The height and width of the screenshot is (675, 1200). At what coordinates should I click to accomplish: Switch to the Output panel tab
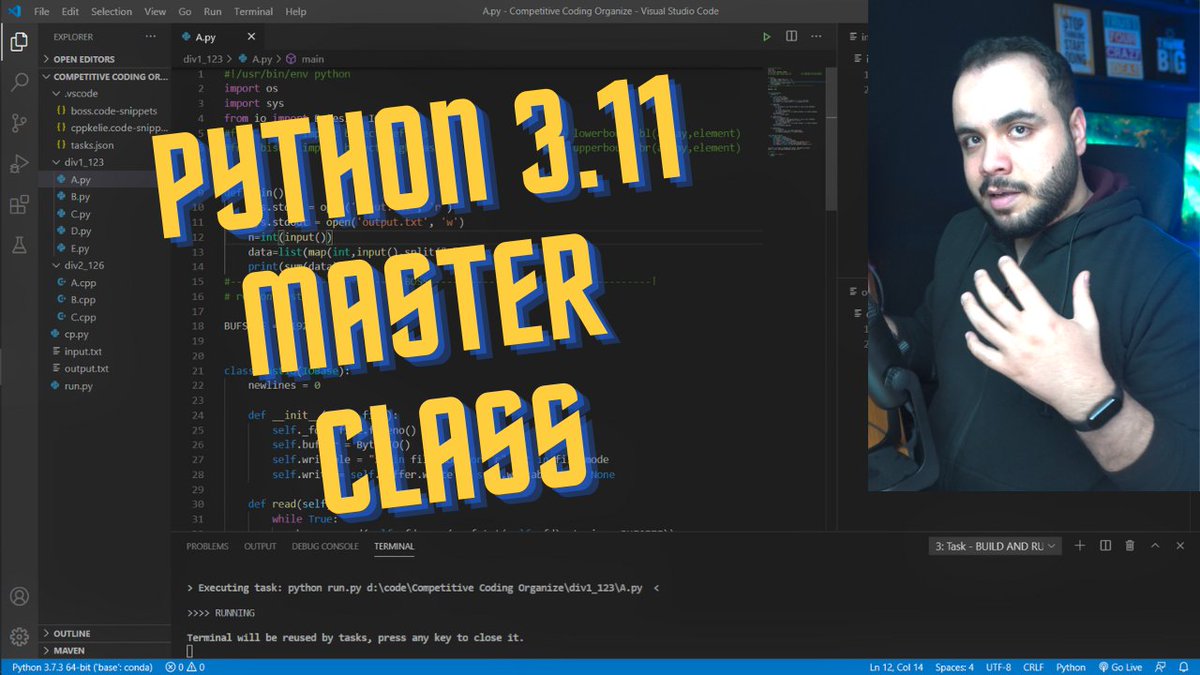click(x=260, y=546)
